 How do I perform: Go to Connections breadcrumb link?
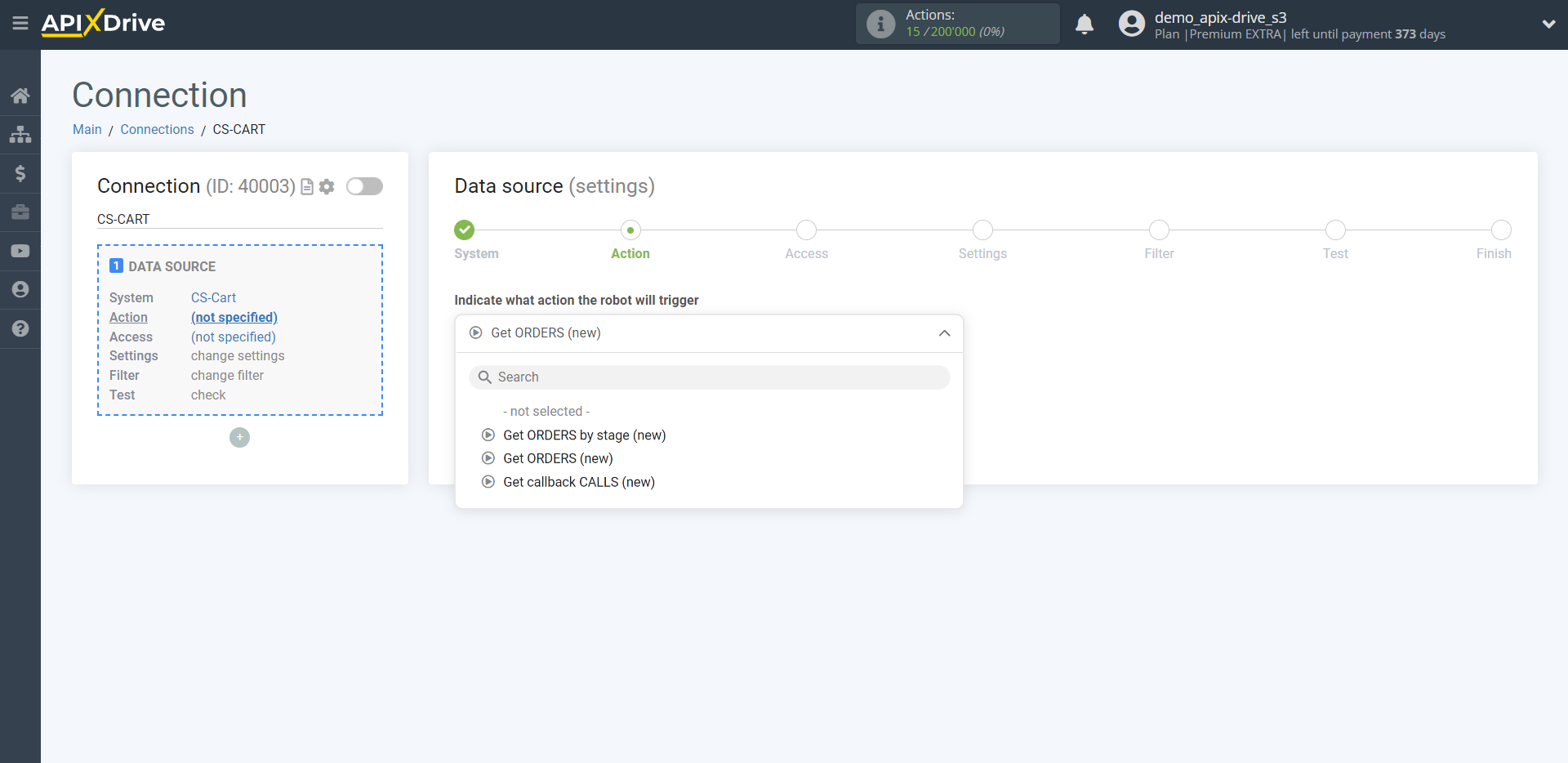click(157, 129)
